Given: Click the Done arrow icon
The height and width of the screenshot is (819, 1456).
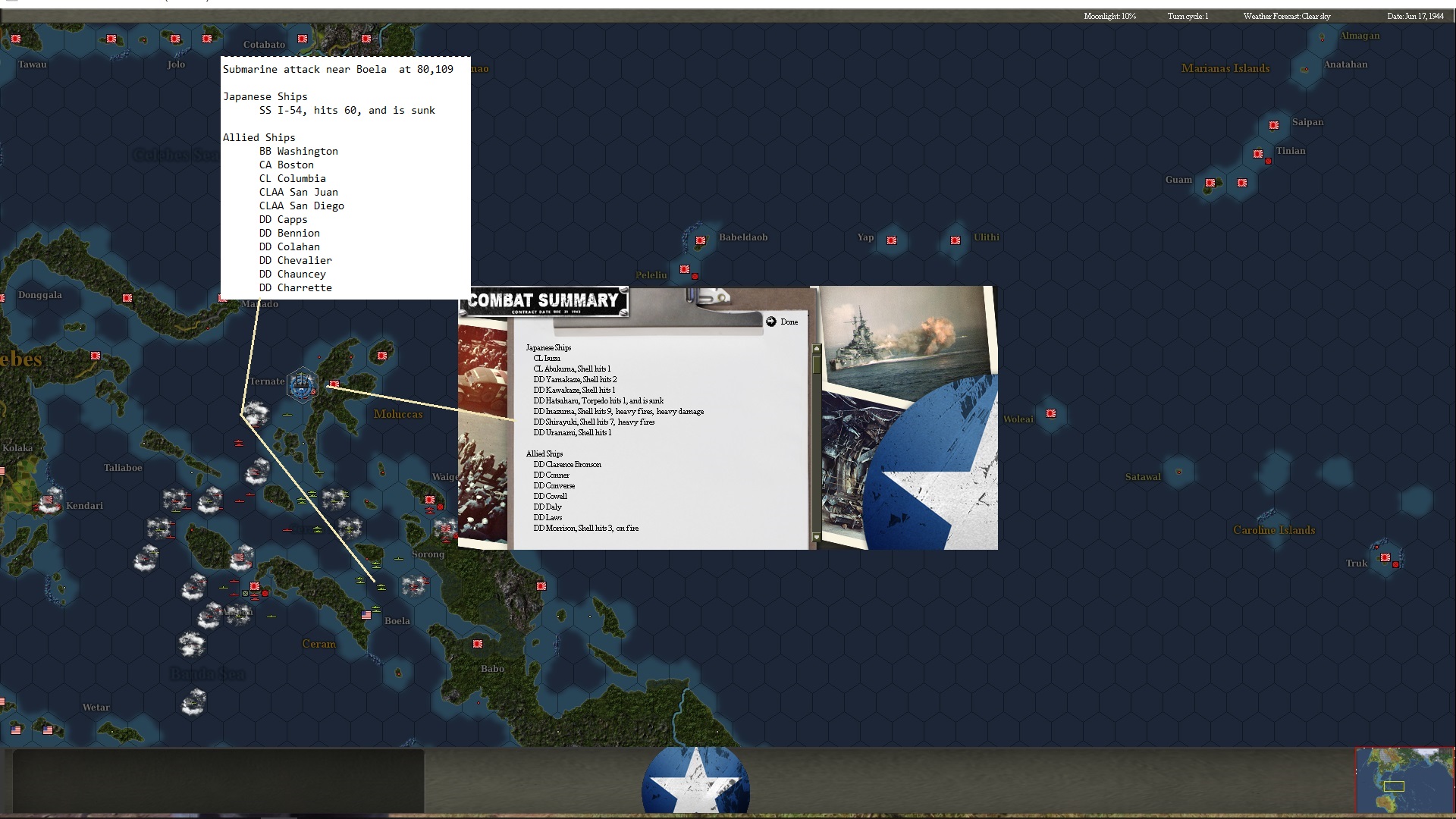Looking at the screenshot, I should coord(771,322).
